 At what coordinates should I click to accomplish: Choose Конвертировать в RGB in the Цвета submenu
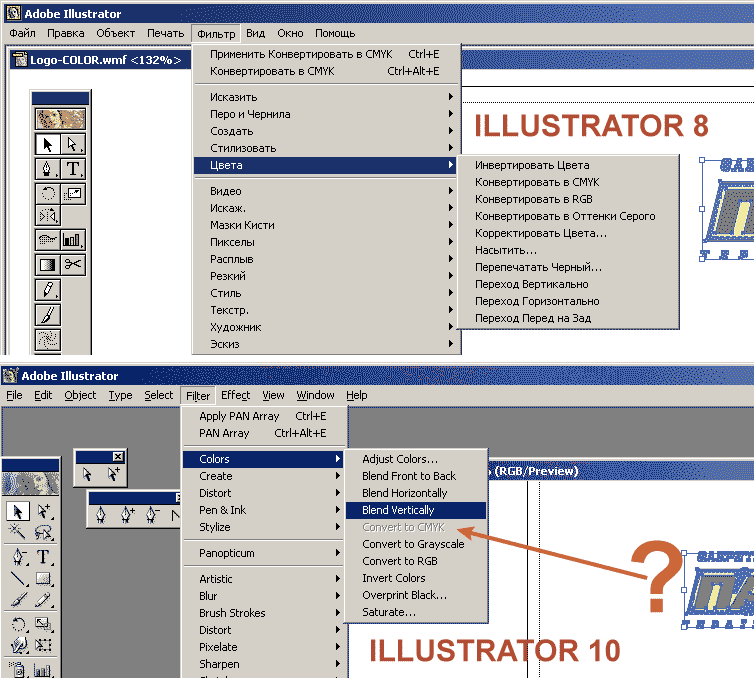pyautogui.click(x=568, y=199)
